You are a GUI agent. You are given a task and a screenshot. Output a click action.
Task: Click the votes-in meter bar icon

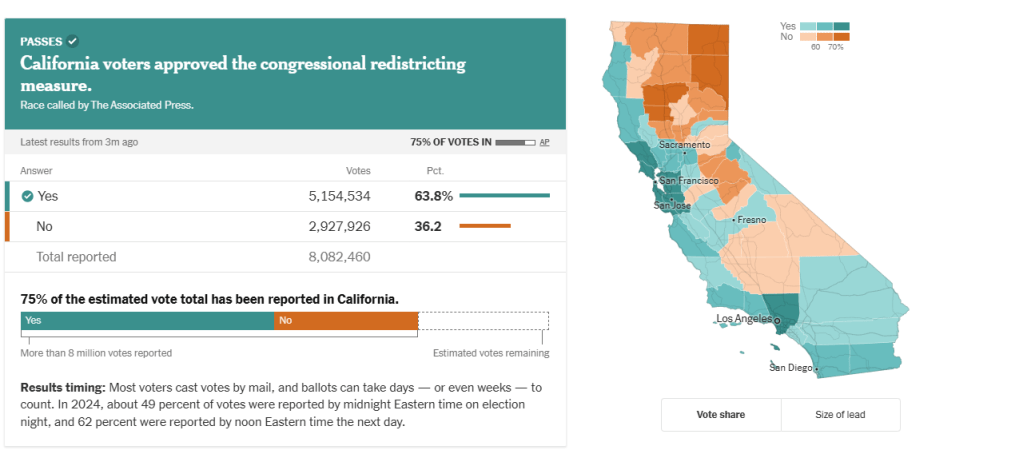[x=515, y=142]
